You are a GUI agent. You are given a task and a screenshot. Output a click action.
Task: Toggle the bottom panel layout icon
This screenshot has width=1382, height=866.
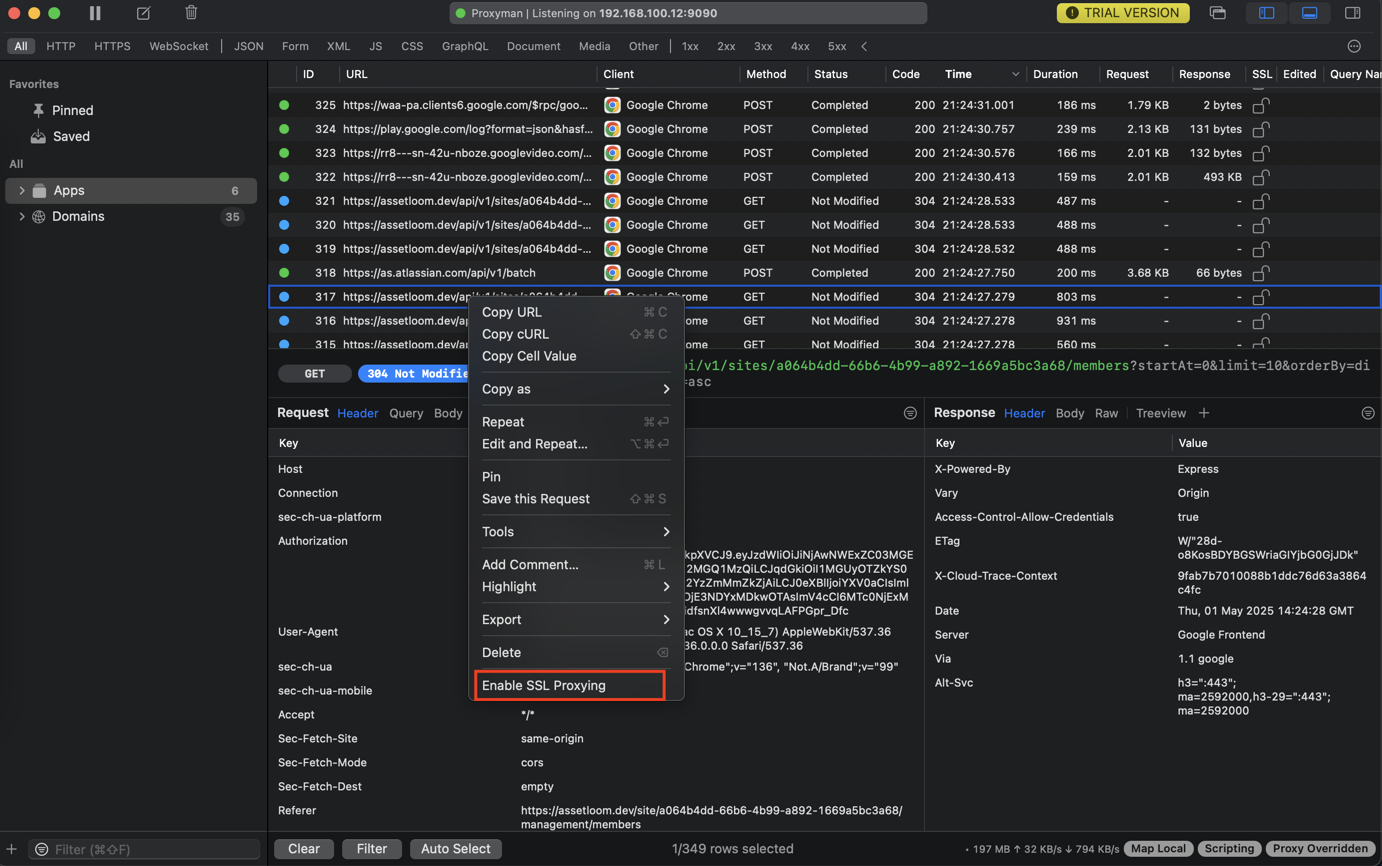coord(1309,13)
